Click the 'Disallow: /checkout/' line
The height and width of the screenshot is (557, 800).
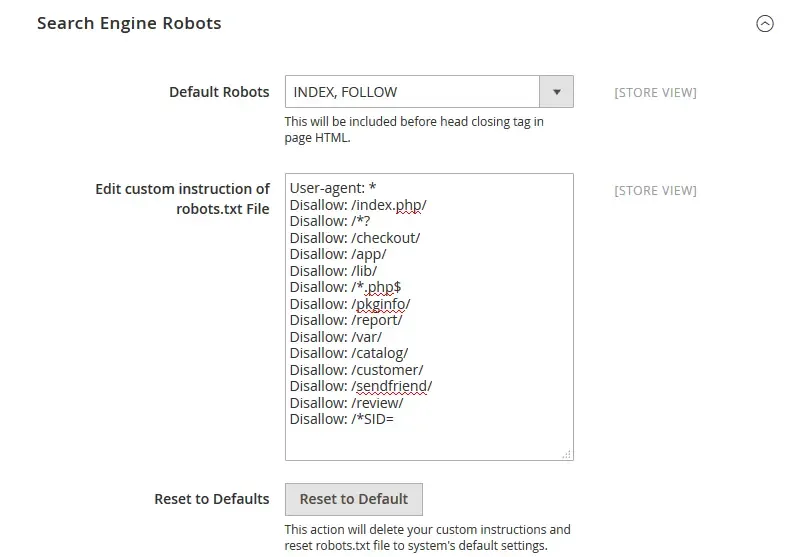click(355, 238)
